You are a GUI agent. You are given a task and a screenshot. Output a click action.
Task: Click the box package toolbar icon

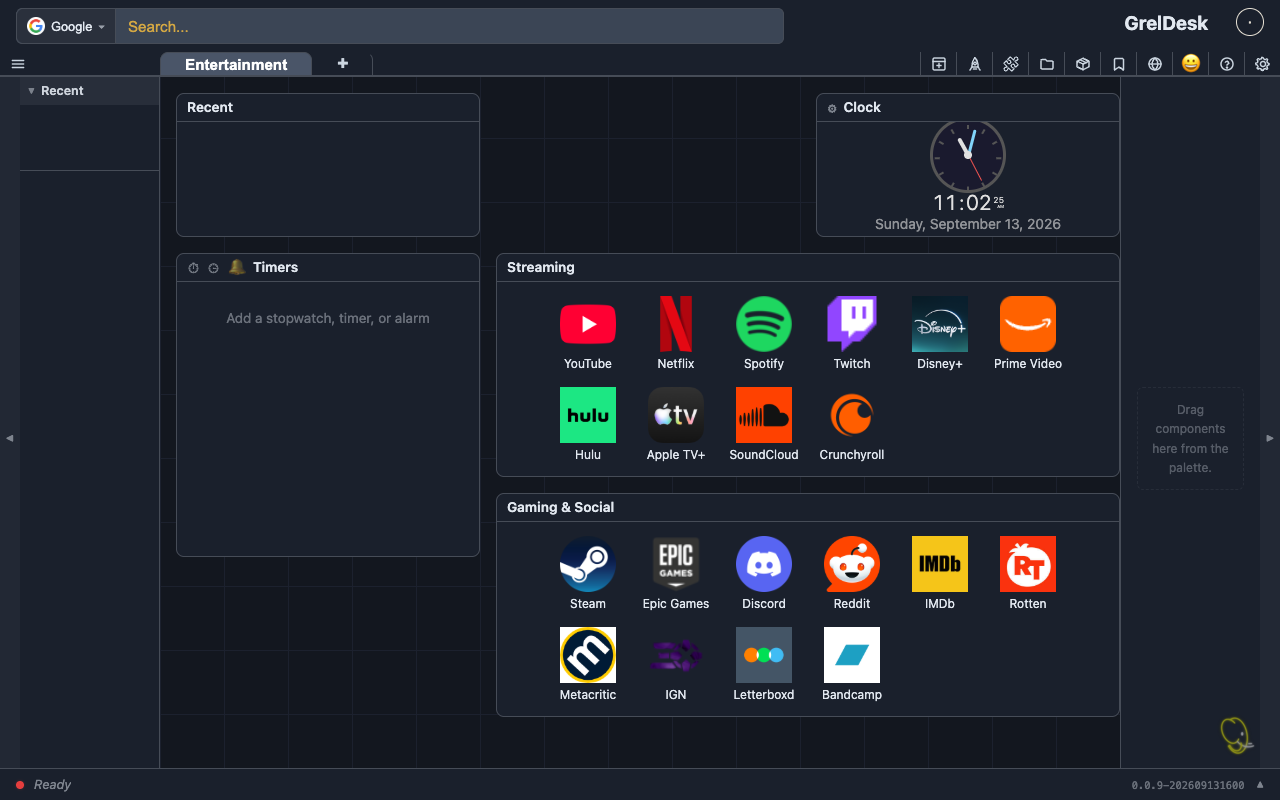click(1083, 64)
